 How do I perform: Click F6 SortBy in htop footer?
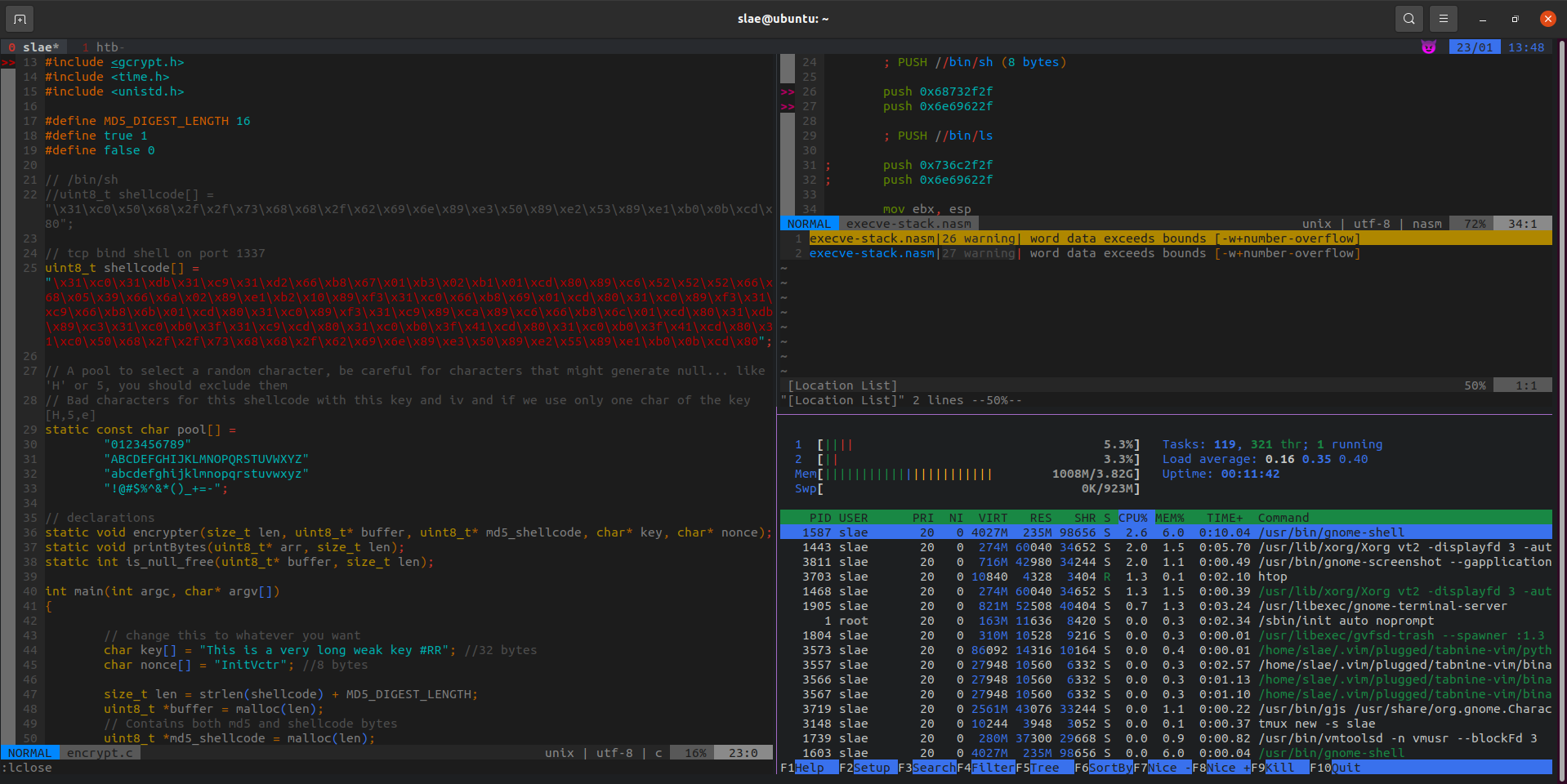1103,768
